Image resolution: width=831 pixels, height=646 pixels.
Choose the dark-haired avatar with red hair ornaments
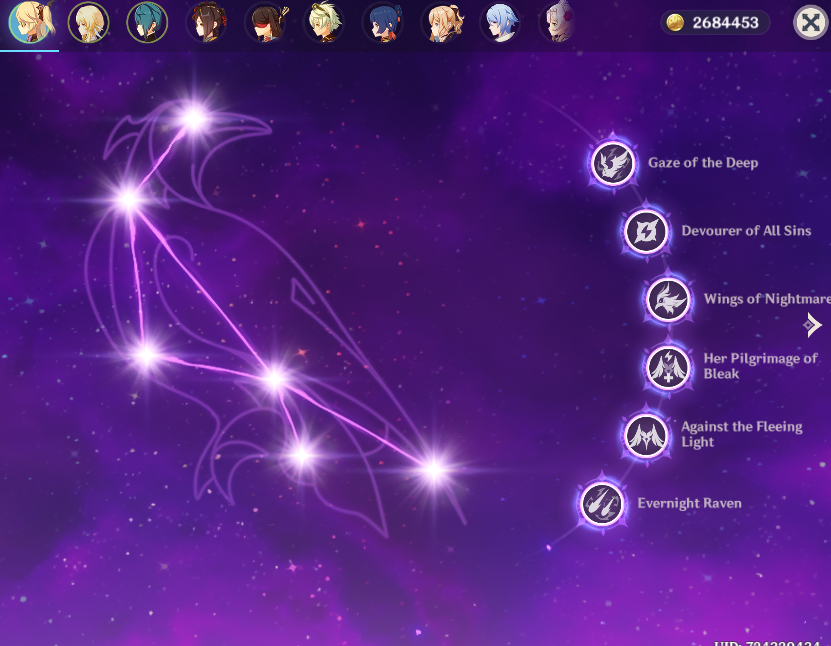click(x=206, y=23)
